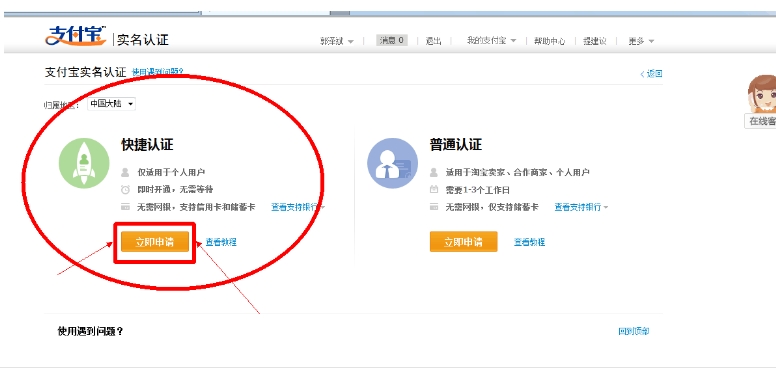Click the 返回 back link
776x368 pixels.
point(651,74)
